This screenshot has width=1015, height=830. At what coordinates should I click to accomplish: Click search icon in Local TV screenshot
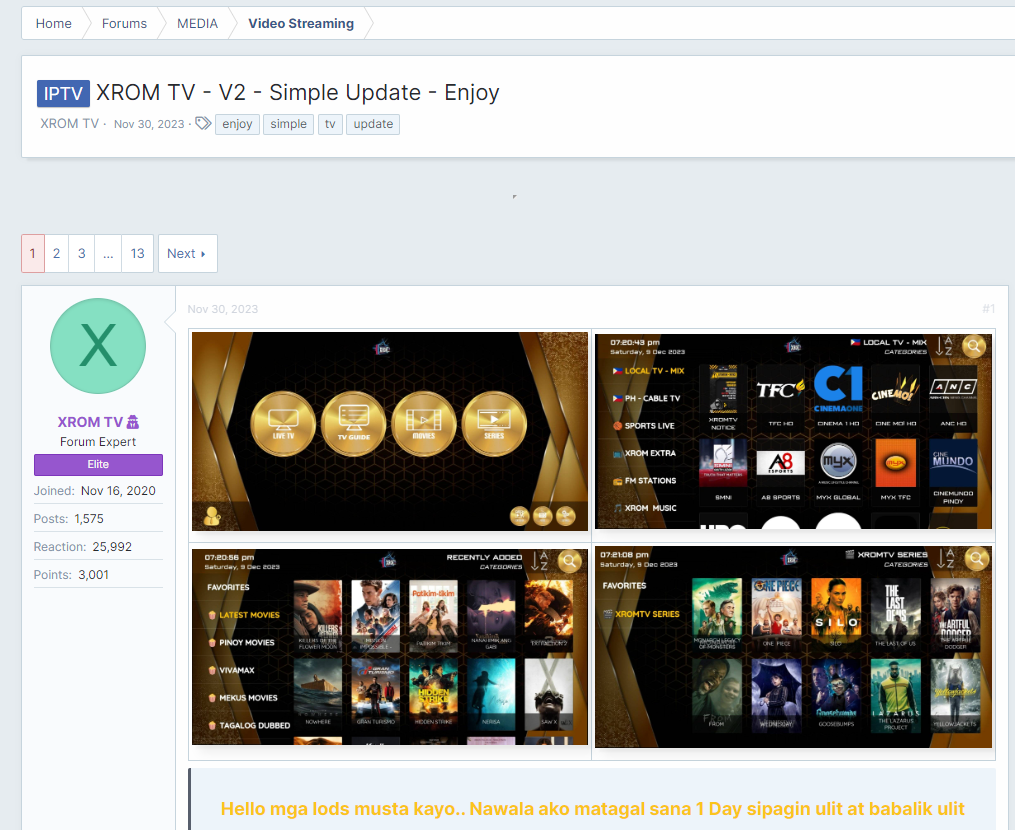click(974, 346)
